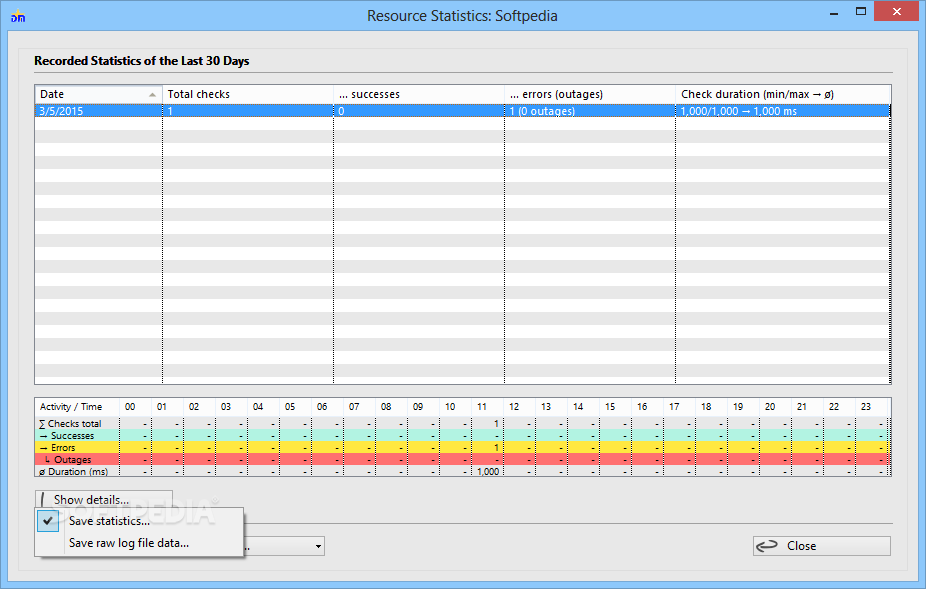Click the '1,000/1,000 → 1,000 ms' cell
Viewport: 926px width, 589px height.
coord(783,111)
